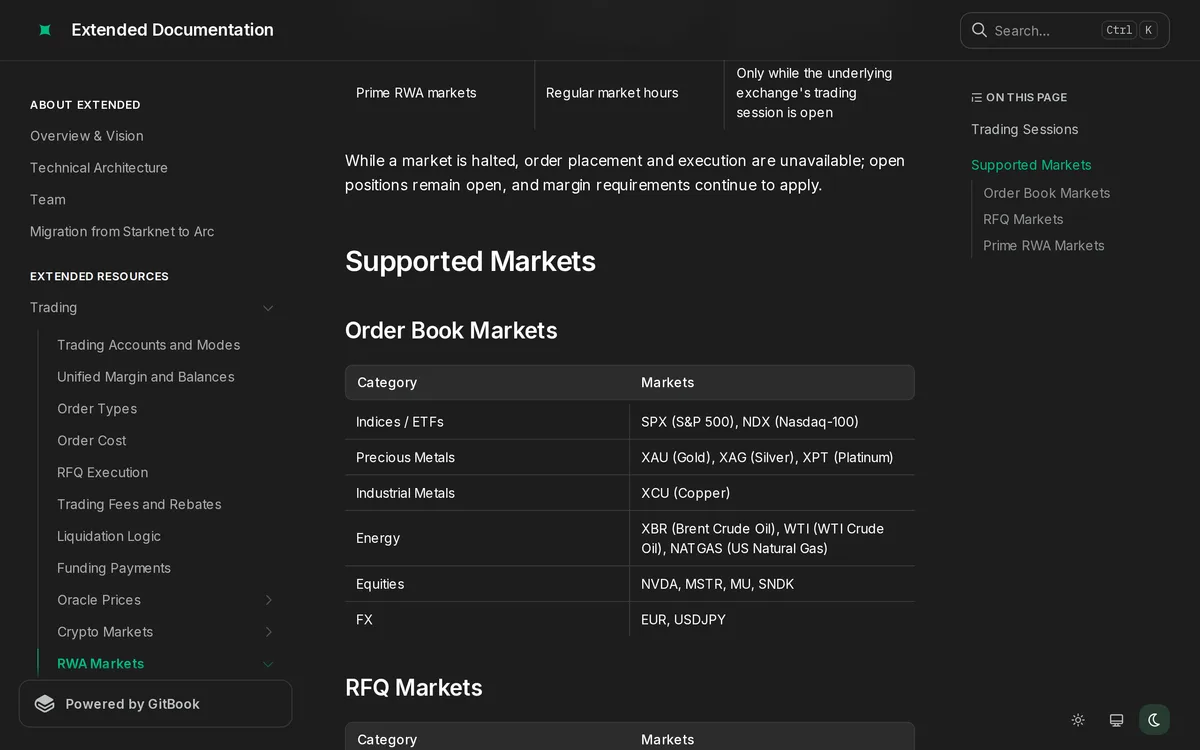Open Migration from Starknet to Arc
The height and width of the screenshot is (750, 1200).
coord(122,232)
